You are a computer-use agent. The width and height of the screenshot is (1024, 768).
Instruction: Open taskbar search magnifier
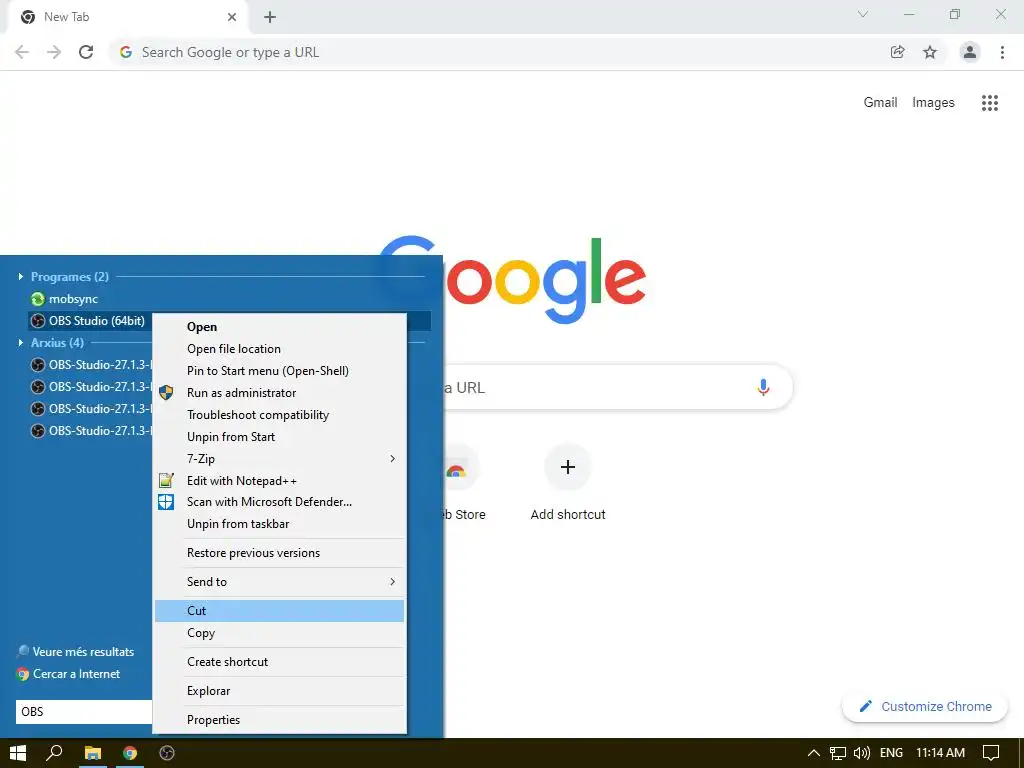coord(54,753)
